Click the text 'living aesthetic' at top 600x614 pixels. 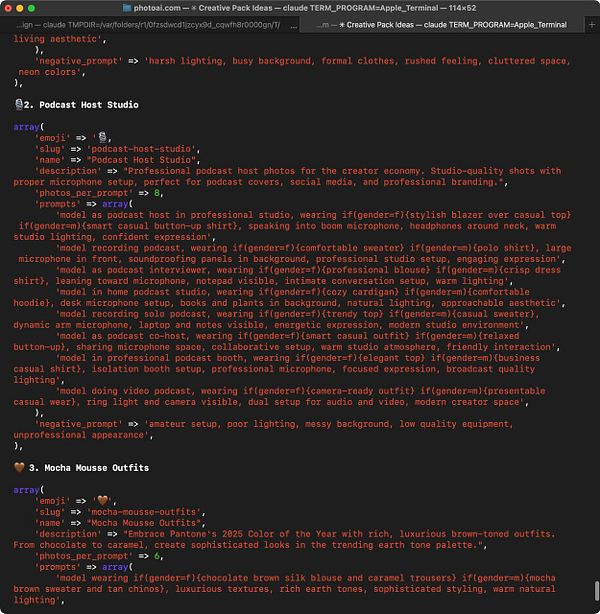pos(55,39)
